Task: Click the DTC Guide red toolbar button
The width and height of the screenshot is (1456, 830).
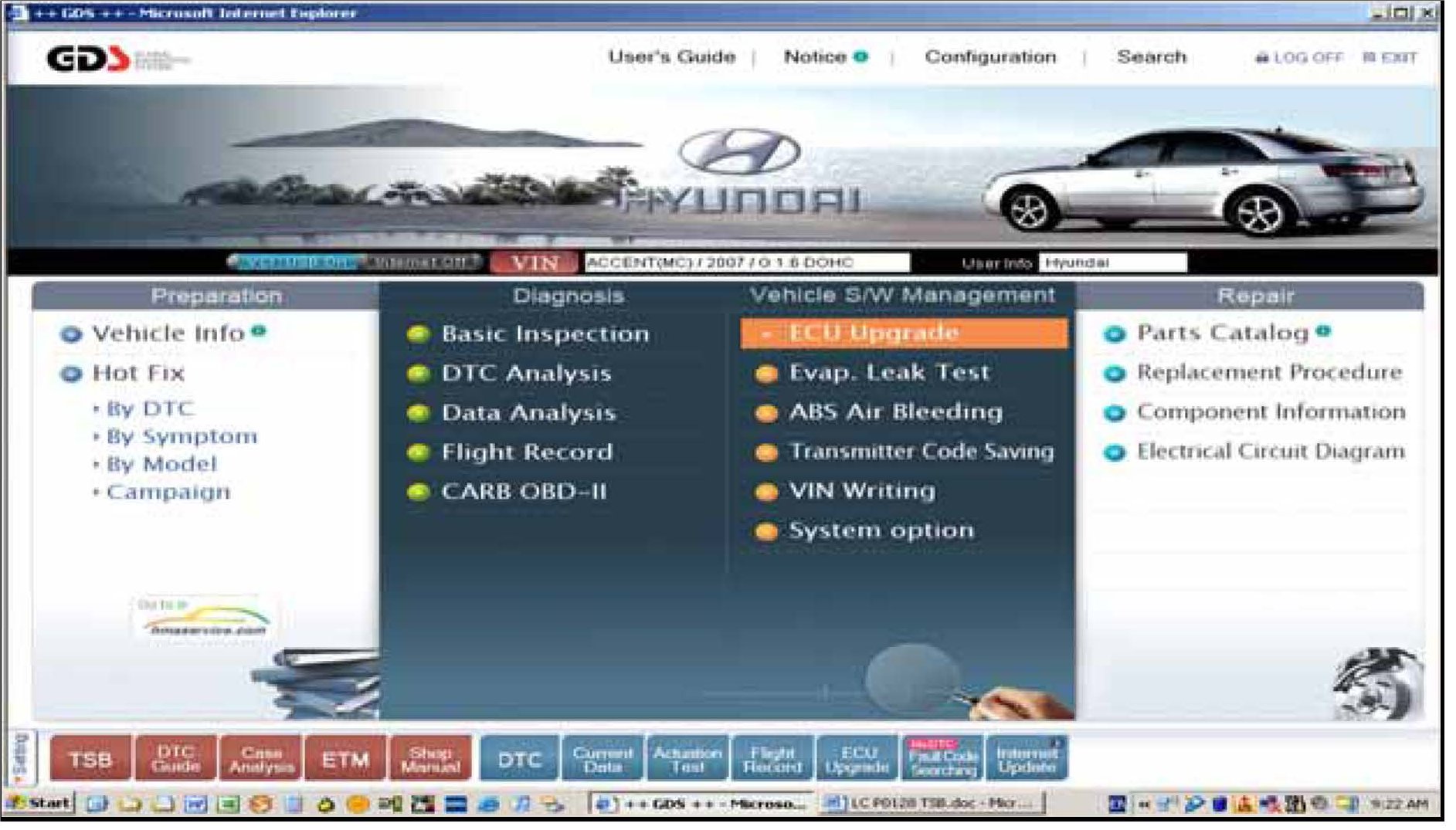Action: [x=175, y=759]
